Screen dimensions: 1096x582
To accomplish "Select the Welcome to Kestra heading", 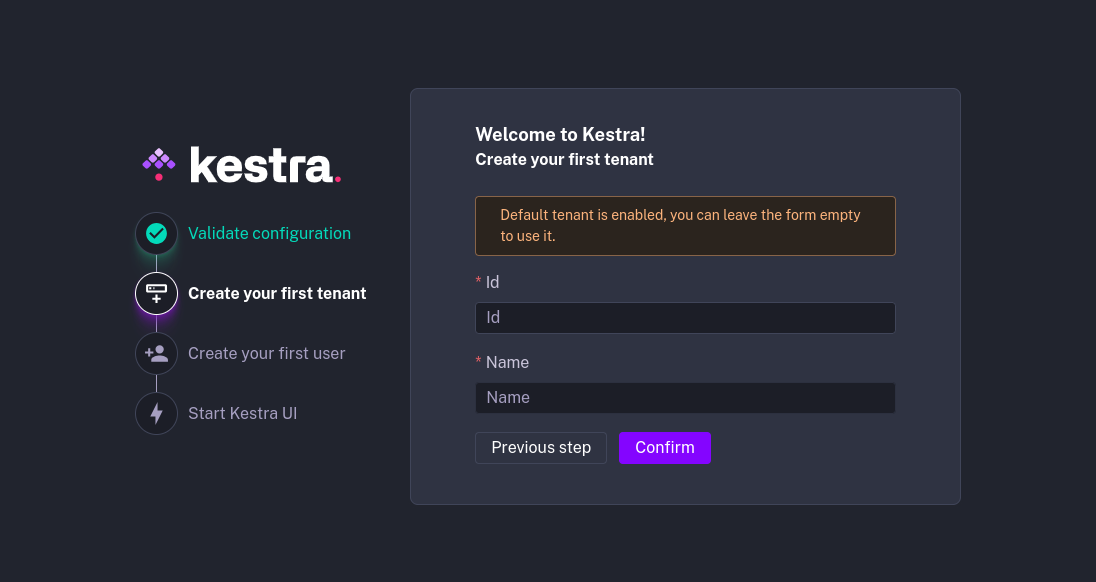I will (560, 133).
